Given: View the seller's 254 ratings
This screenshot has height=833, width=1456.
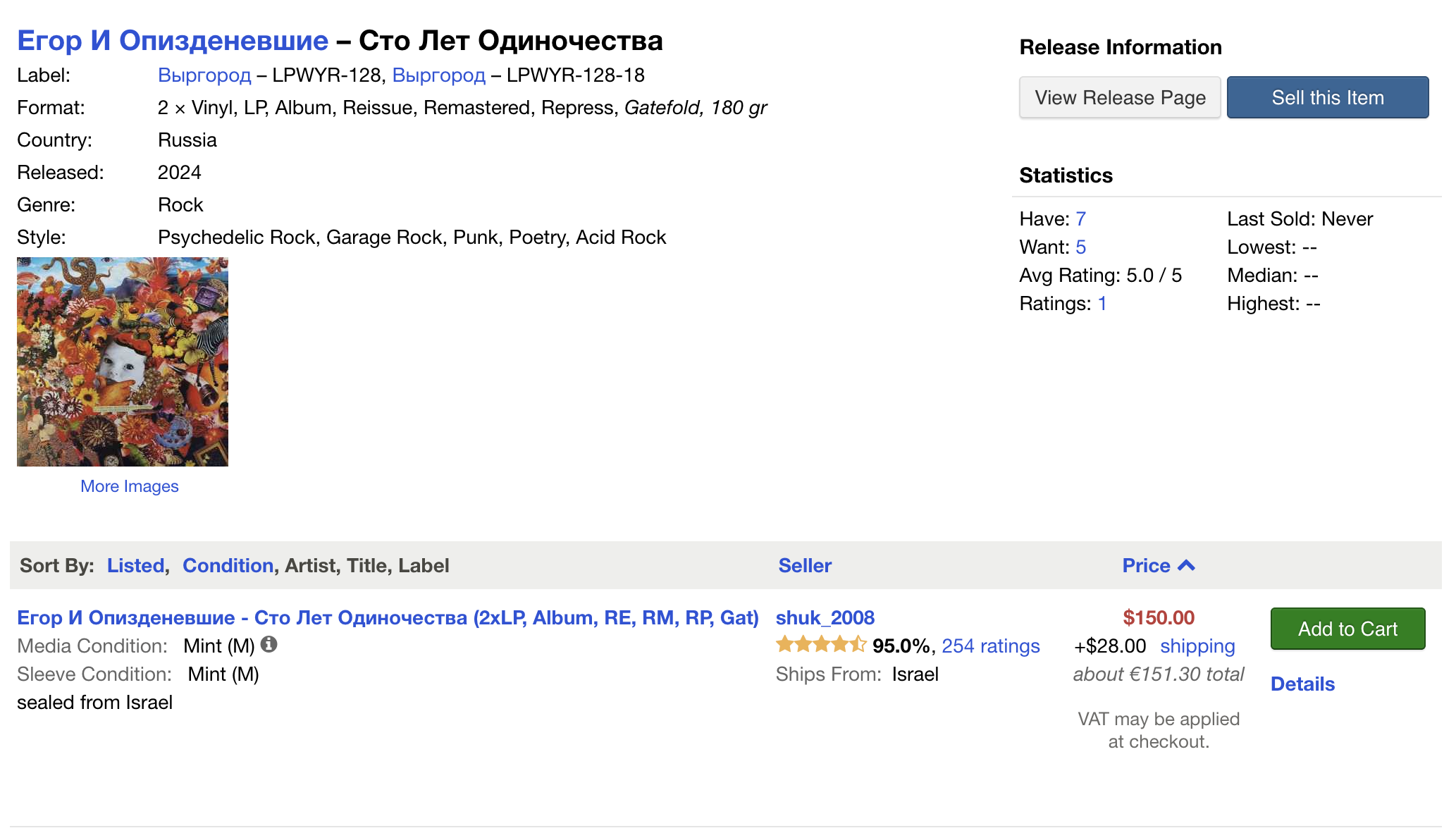Looking at the screenshot, I should click(x=990, y=646).
